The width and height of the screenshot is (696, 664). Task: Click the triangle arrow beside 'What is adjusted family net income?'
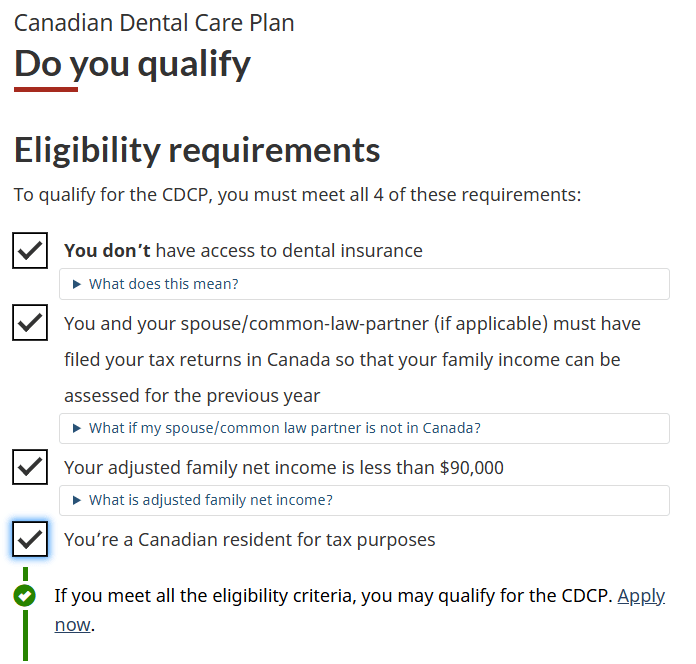pos(77,500)
